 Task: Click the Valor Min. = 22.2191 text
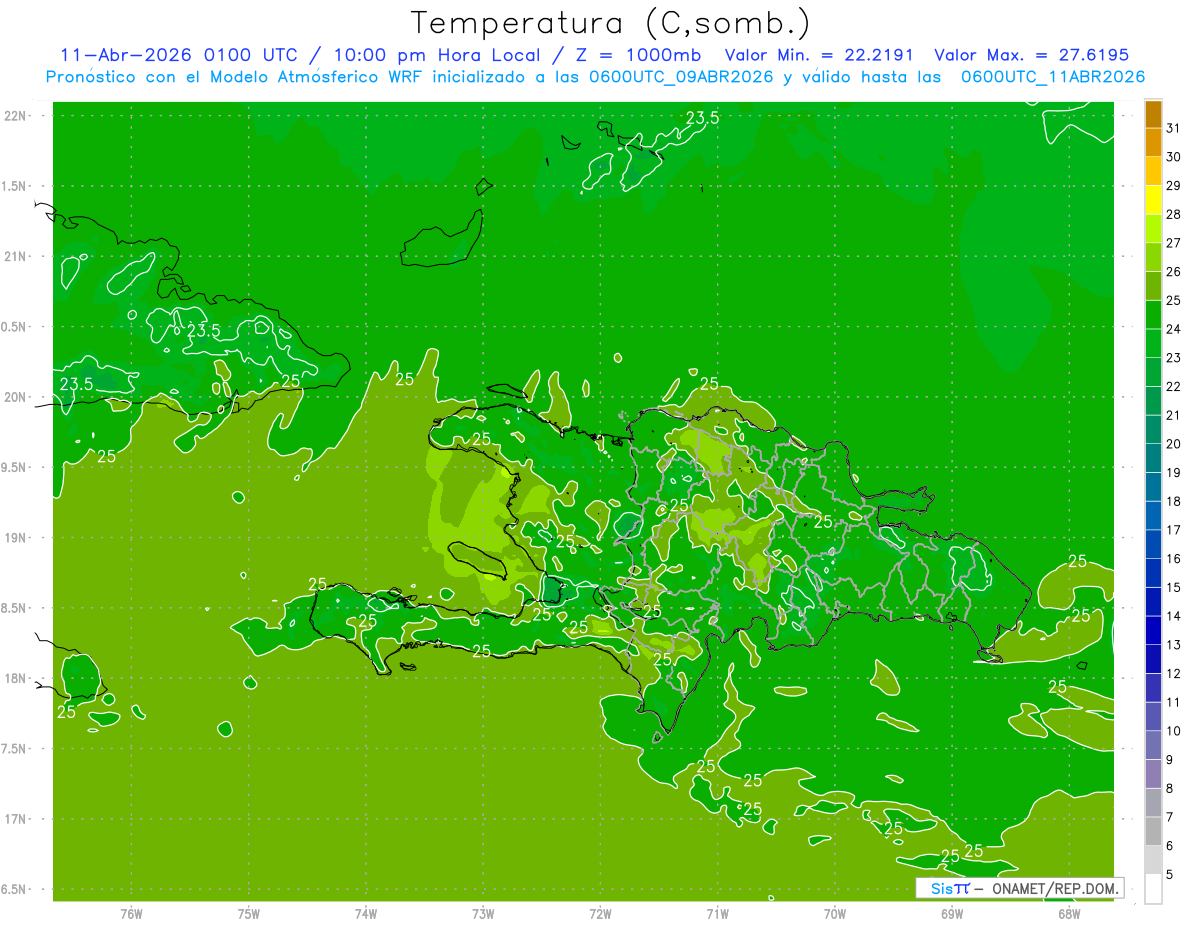(819, 55)
